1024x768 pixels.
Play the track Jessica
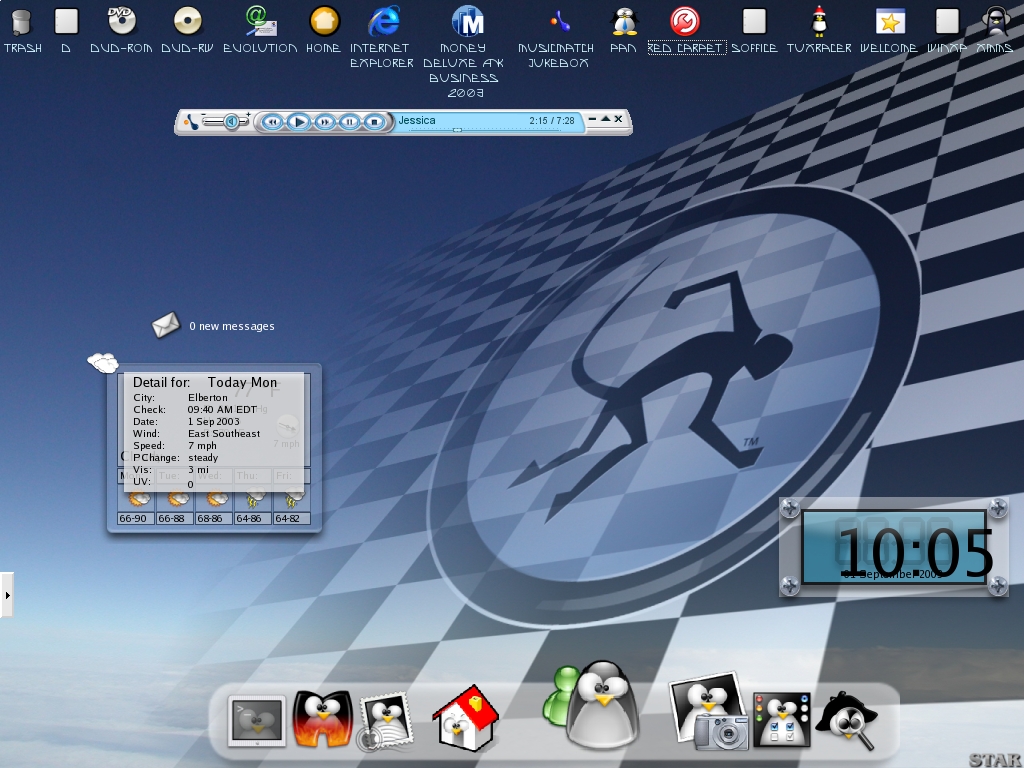click(x=298, y=121)
